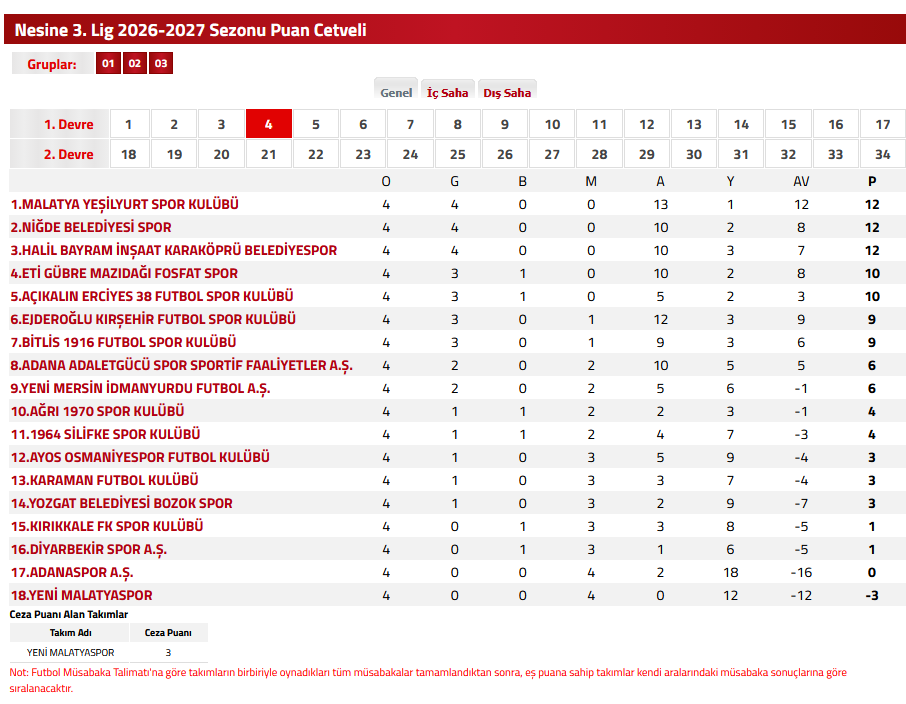Open Açıkalın Erciyes 38 Futbol Spor Kulübü link
Image resolution: width=906 pixels, height=704 pixels.
point(152,297)
